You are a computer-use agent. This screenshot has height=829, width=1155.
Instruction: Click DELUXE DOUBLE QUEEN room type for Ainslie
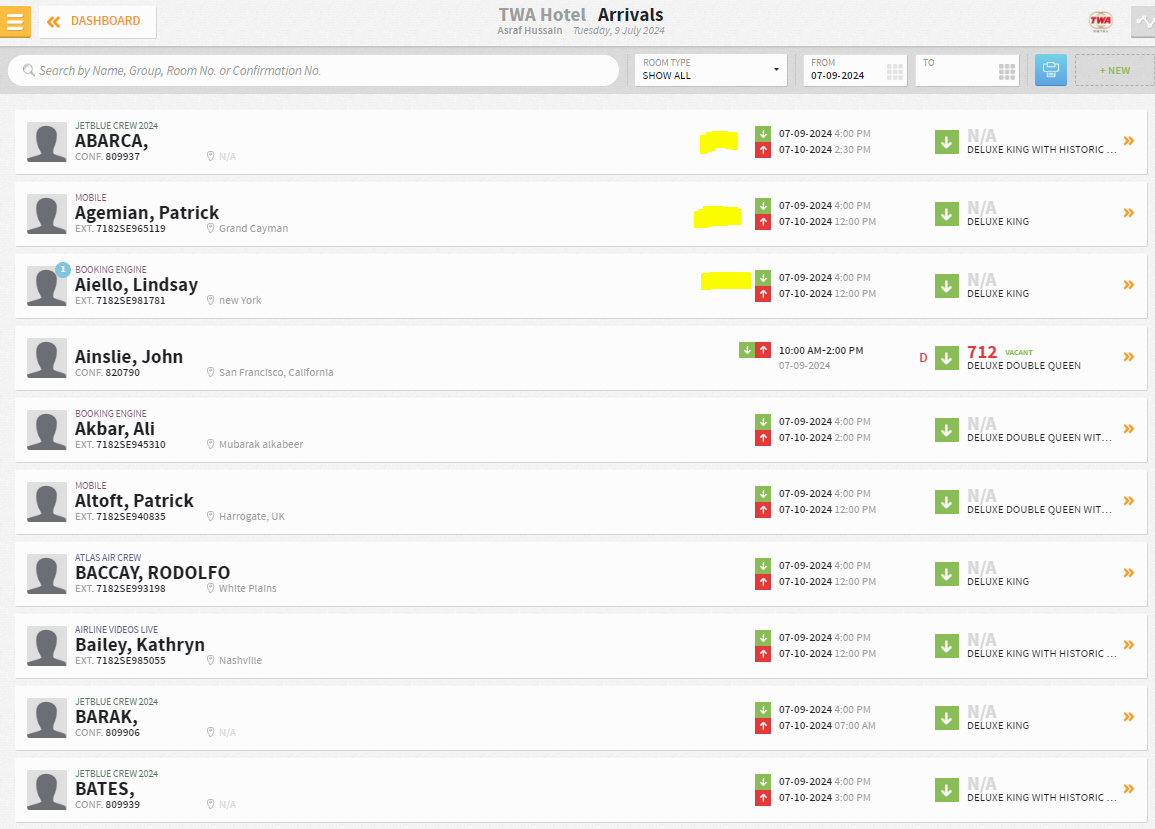point(1024,366)
